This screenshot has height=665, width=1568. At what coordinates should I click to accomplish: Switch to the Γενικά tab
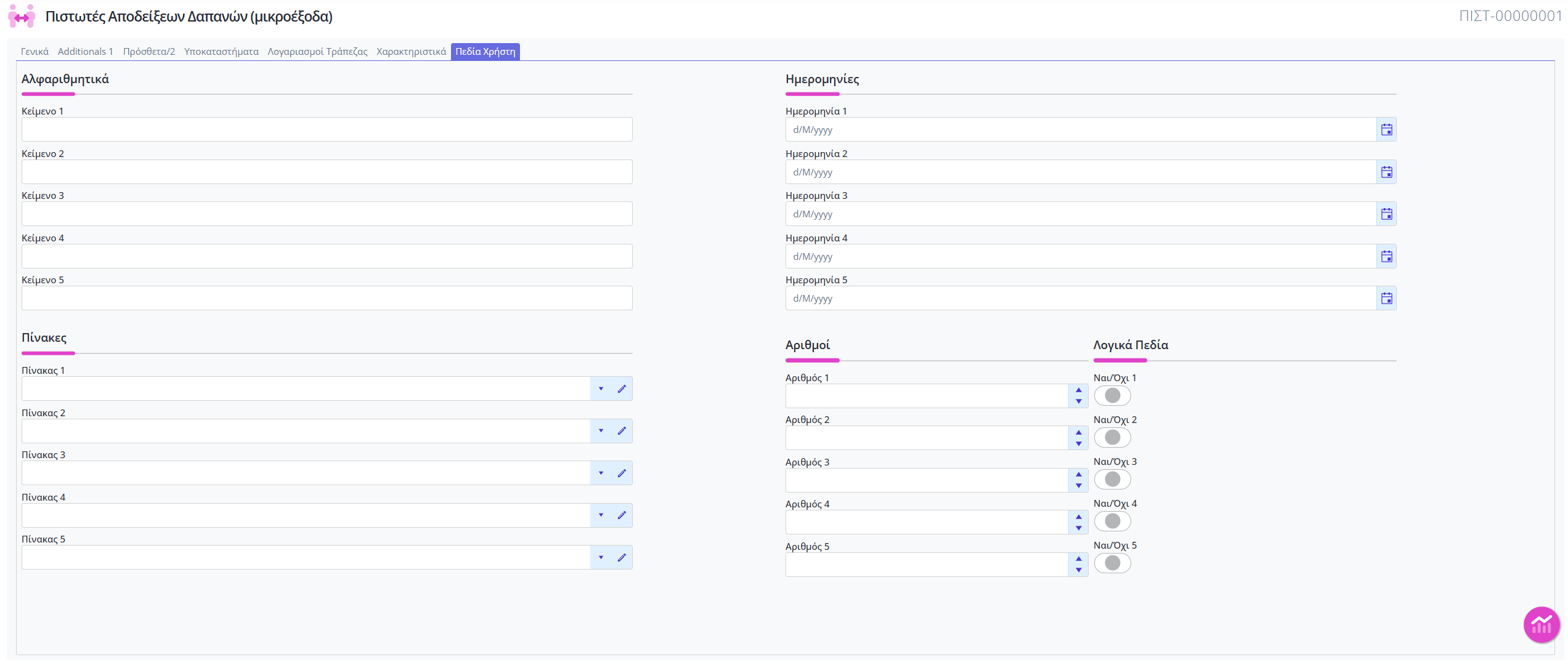[35, 52]
